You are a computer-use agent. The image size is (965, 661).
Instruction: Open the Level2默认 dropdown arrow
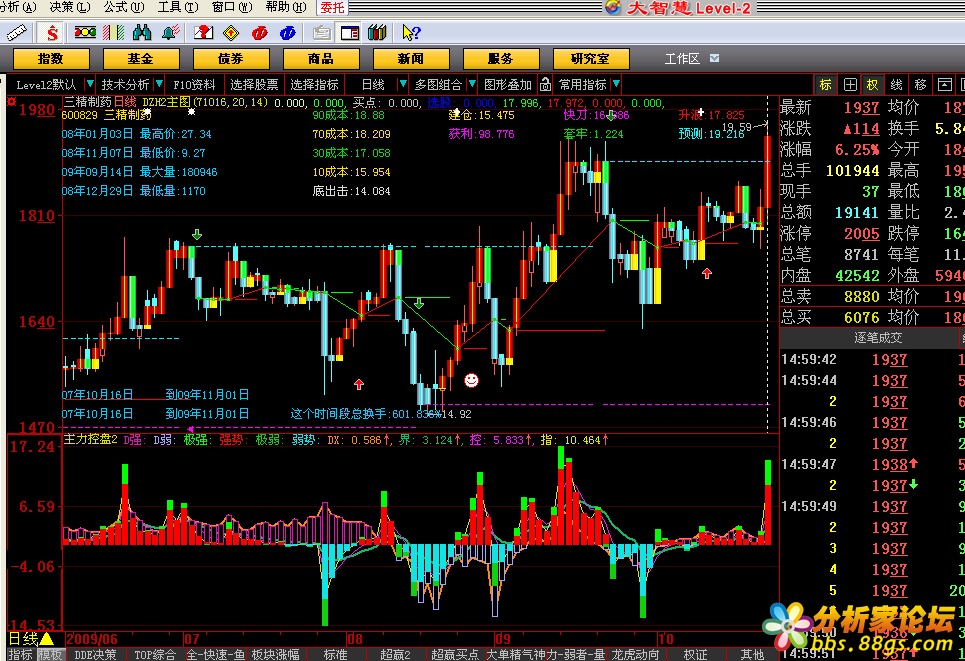(x=90, y=84)
